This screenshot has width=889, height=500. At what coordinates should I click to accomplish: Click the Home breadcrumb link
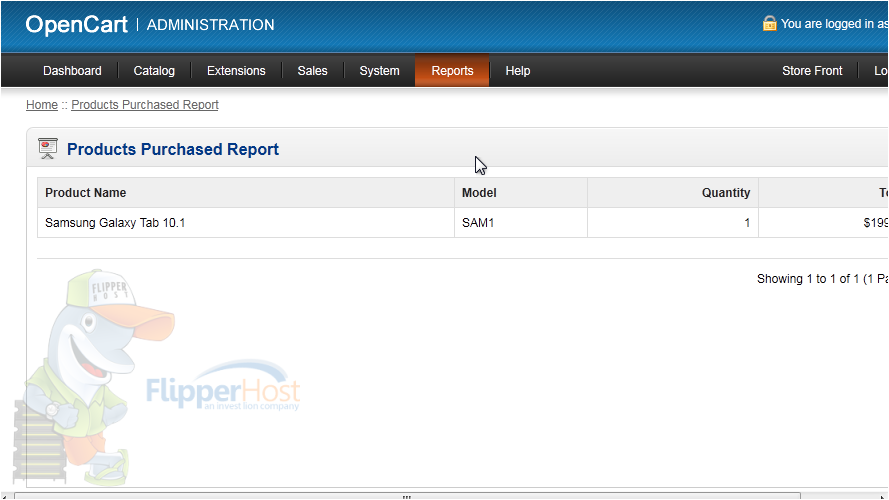pyautogui.click(x=42, y=105)
